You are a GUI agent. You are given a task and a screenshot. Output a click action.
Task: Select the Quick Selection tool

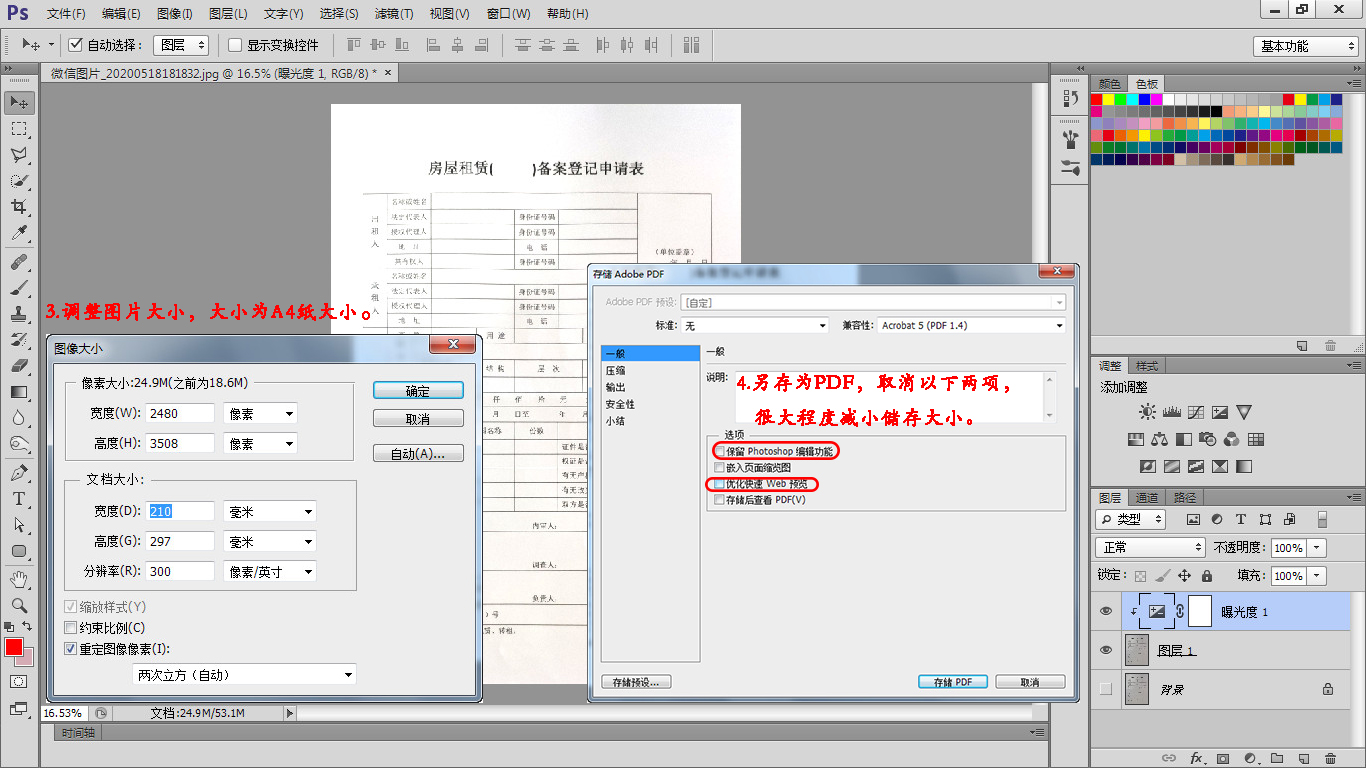click(x=19, y=181)
